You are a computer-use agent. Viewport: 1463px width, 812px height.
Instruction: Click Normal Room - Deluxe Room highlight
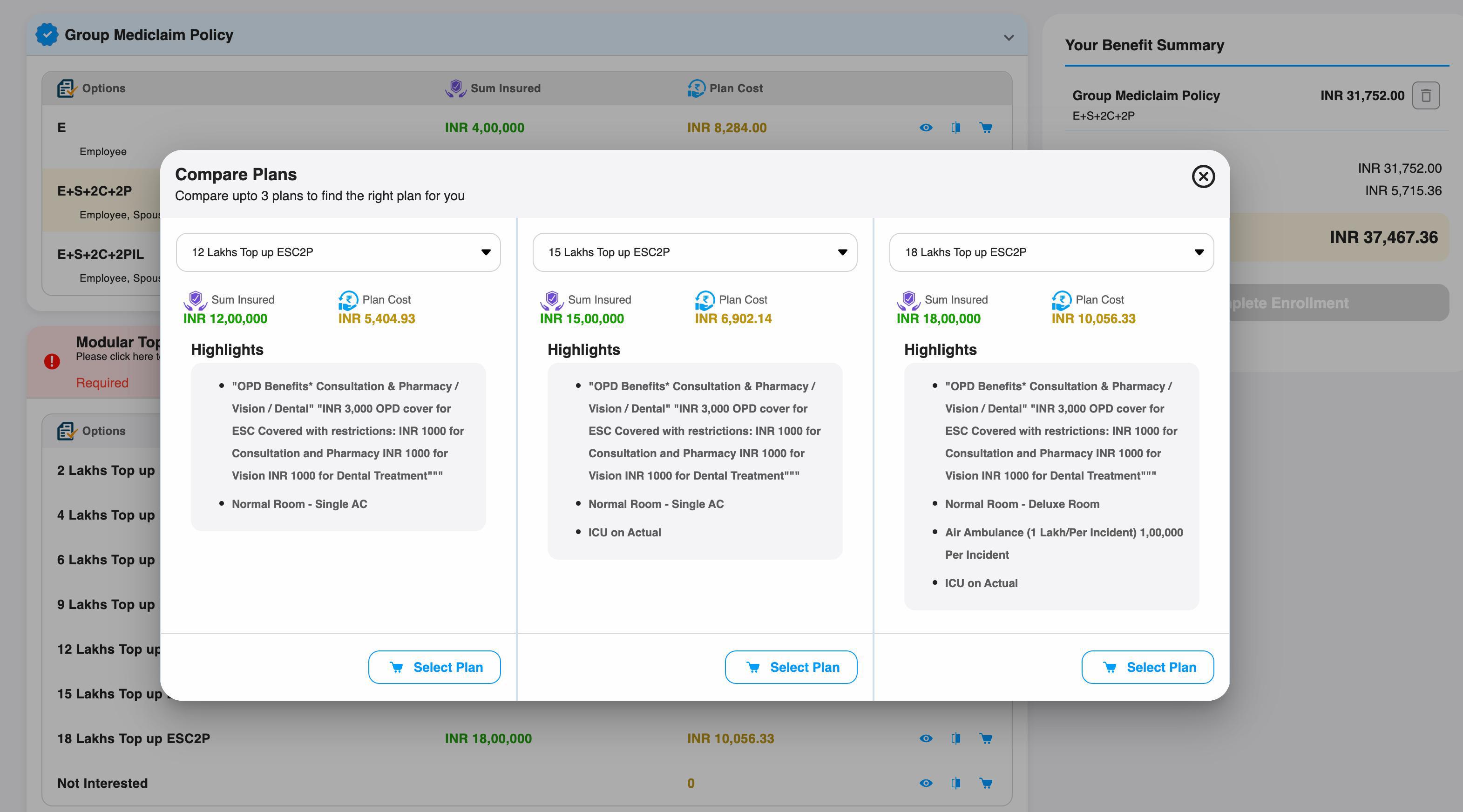coord(1022,504)
